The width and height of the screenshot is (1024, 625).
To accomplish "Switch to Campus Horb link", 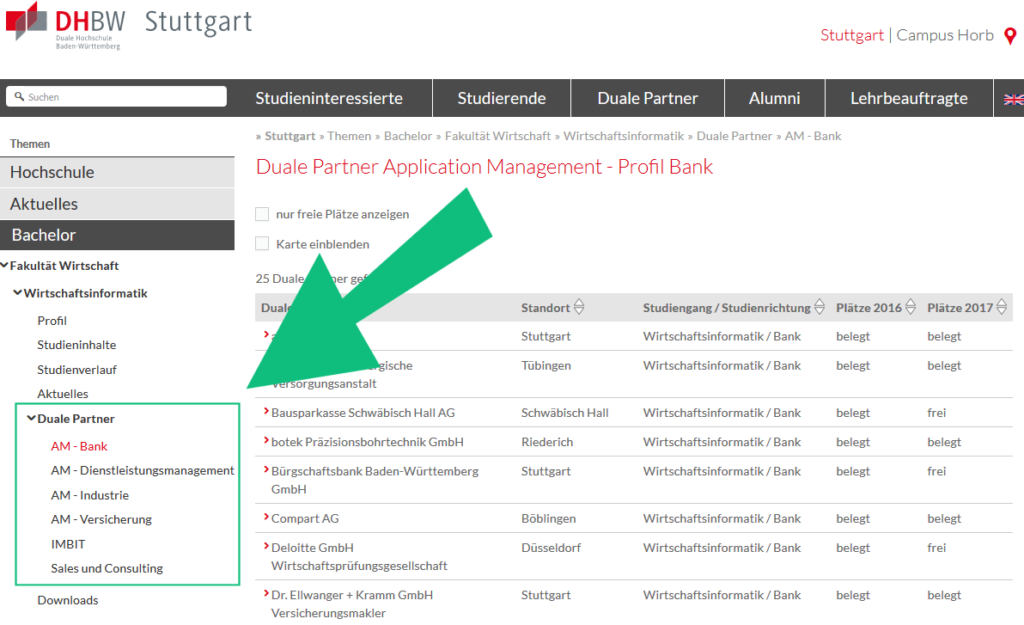I will pos(945,35).
